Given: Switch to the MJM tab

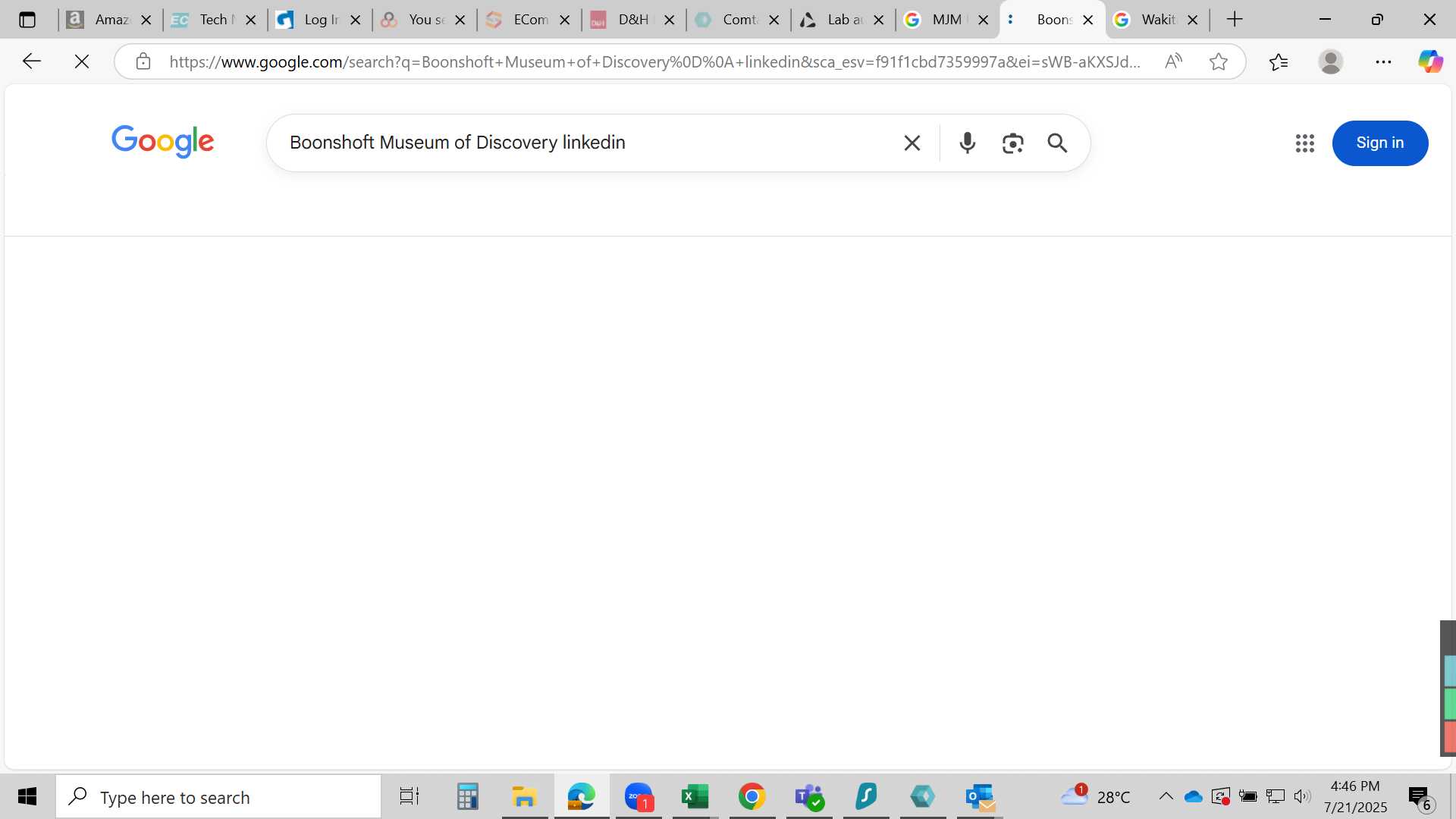Looking at the screenshot, I should coord(947,20).
